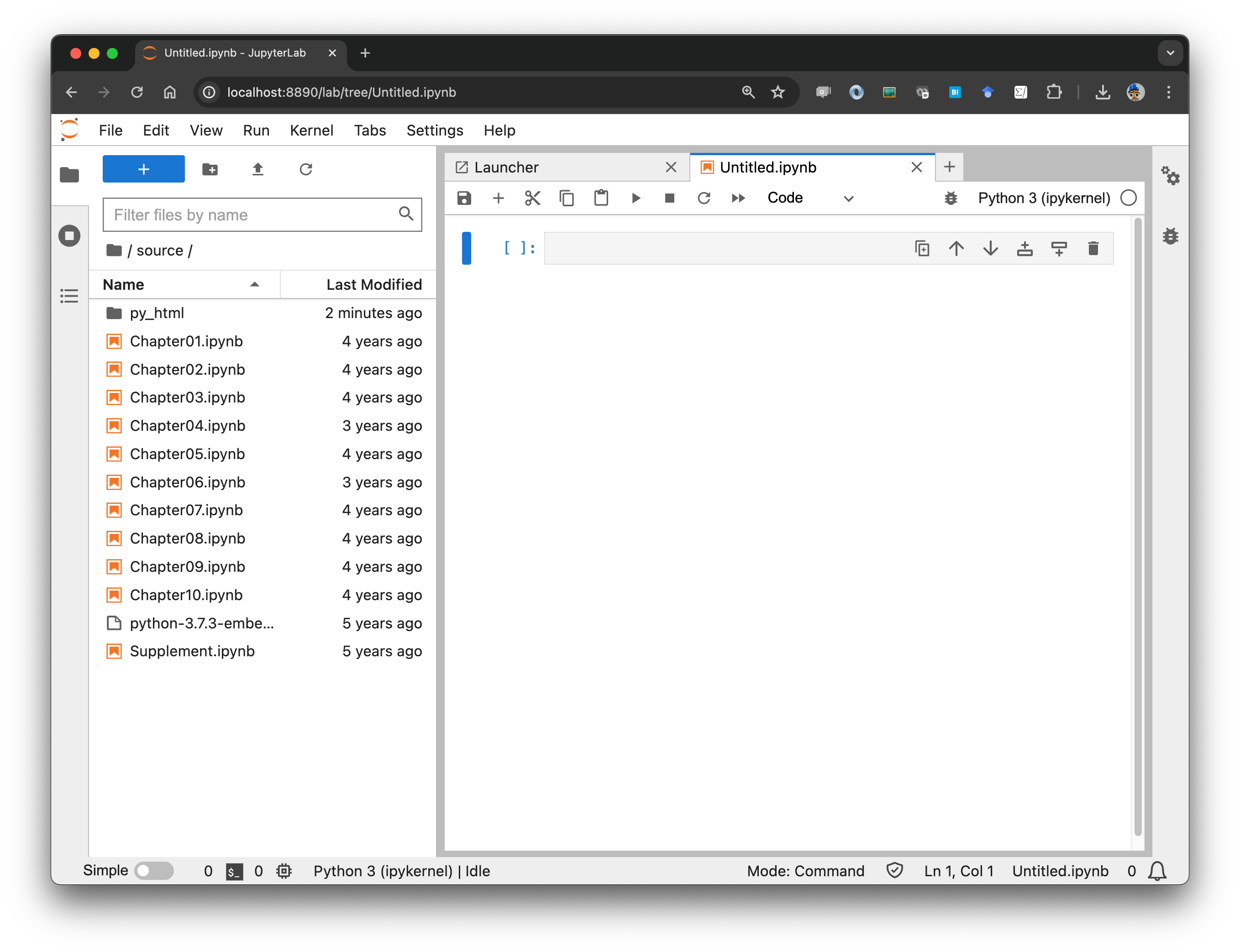Click the blue New Launcher button

[143, 169]
